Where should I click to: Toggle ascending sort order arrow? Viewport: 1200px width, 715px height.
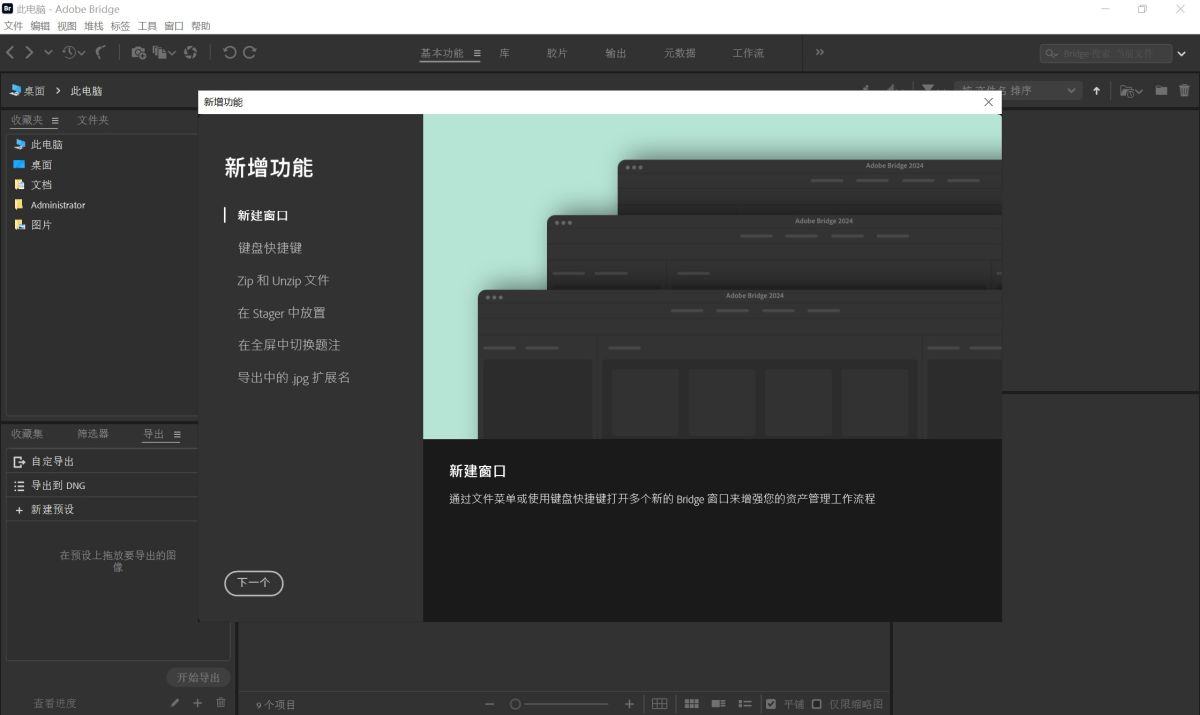(x=1096, y=91)
